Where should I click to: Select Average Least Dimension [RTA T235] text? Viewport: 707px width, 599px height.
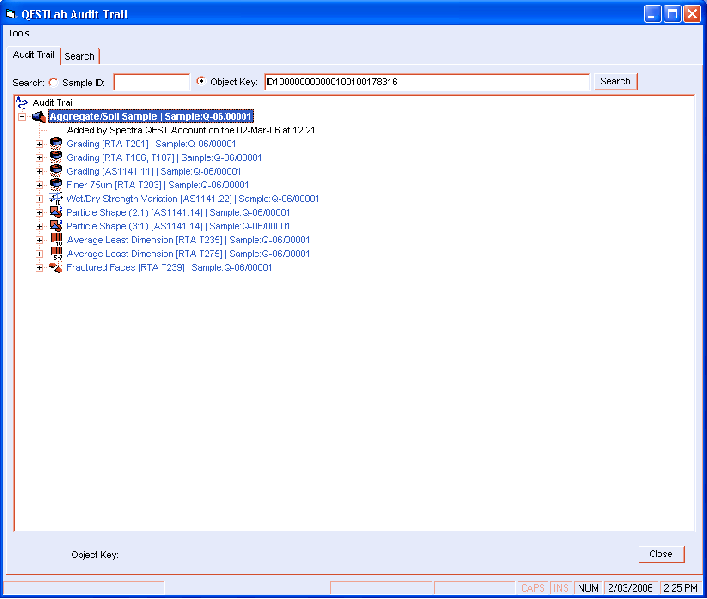[188, 240]
